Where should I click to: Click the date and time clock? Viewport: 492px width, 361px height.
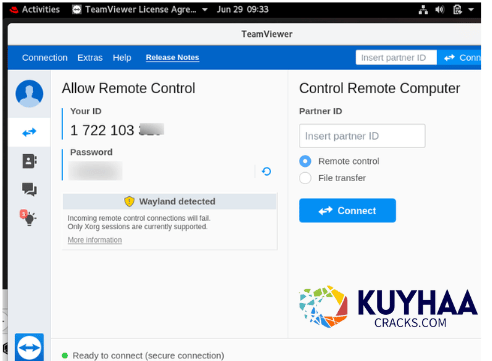tap(242, 10)
